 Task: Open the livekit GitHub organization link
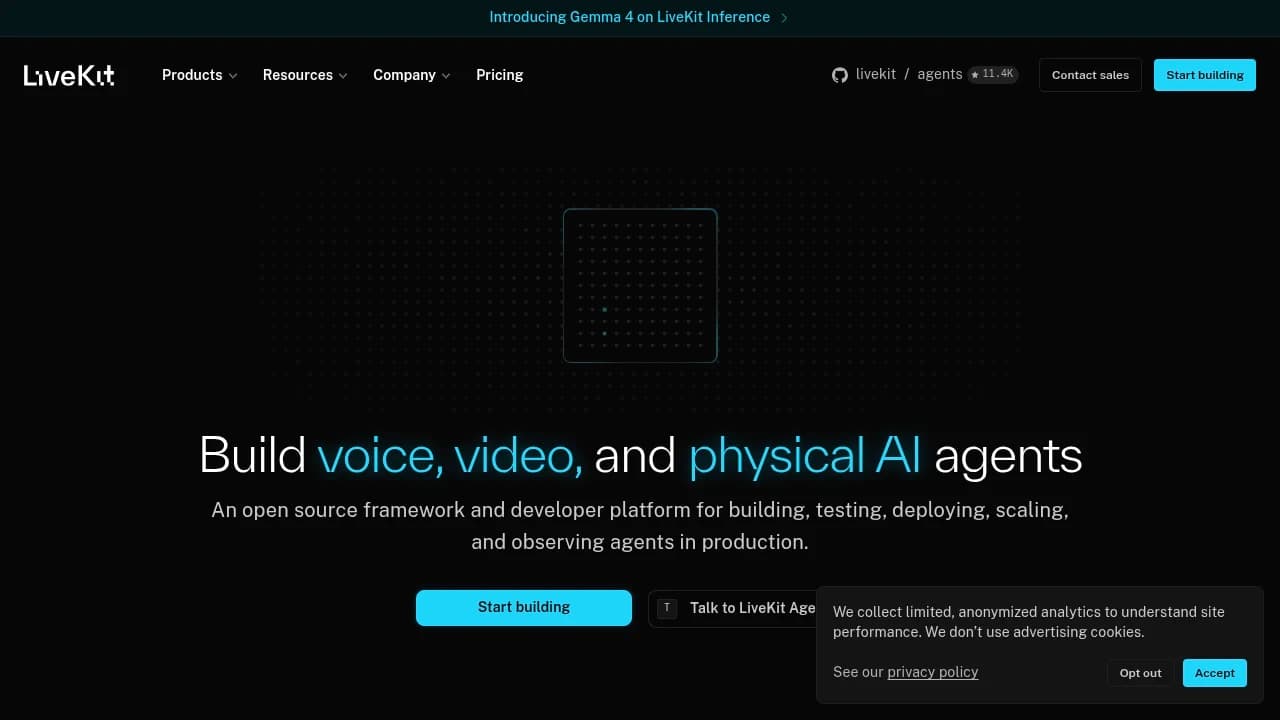tap(876, 75)
